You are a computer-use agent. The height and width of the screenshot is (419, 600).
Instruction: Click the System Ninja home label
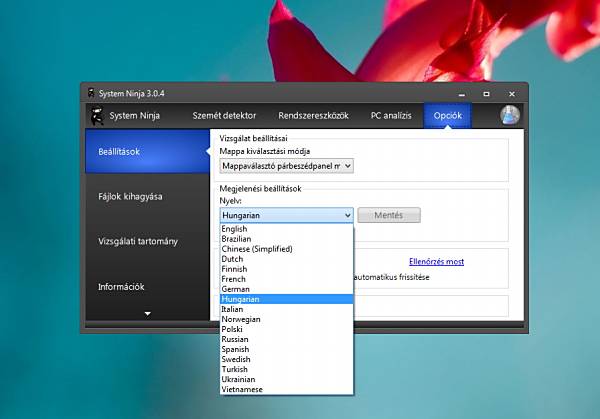coord(135,116)
